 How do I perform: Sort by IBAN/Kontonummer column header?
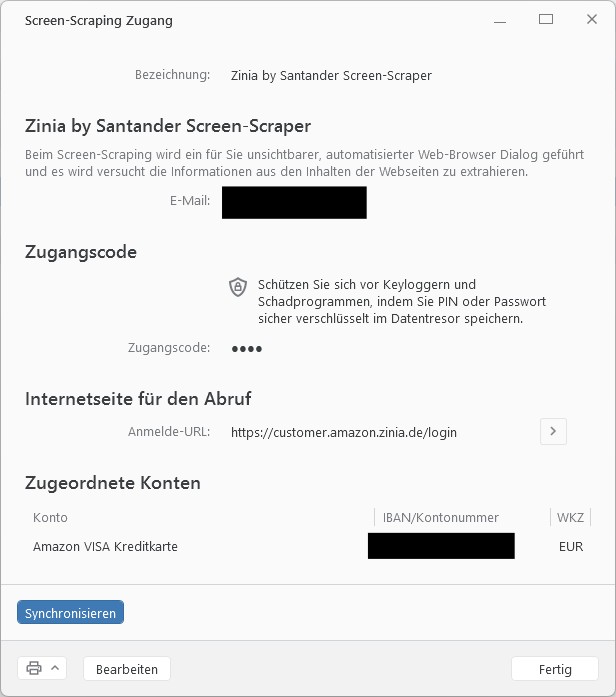[440, 517]
